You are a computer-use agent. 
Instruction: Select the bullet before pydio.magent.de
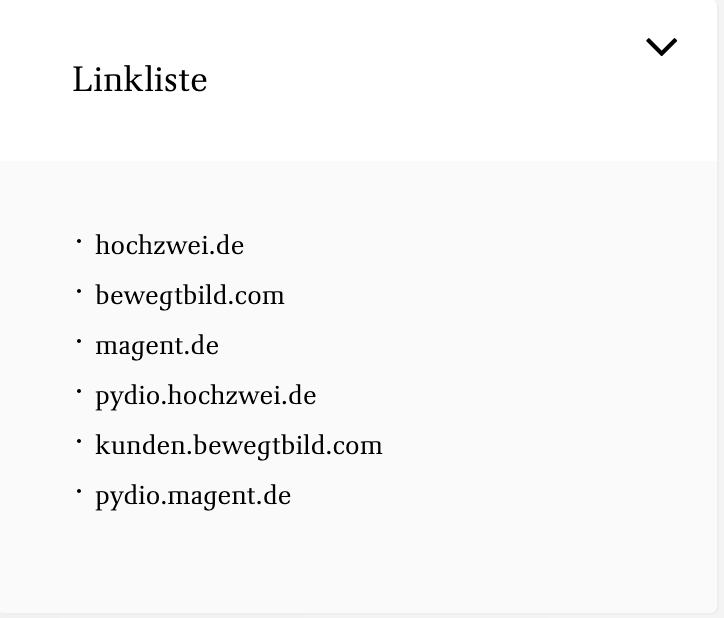pyautogui.click(x=79, y=492)
